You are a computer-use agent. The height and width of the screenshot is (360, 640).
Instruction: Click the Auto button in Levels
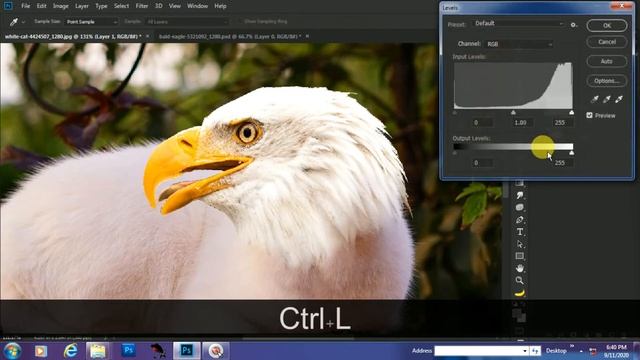coord(607,61)
